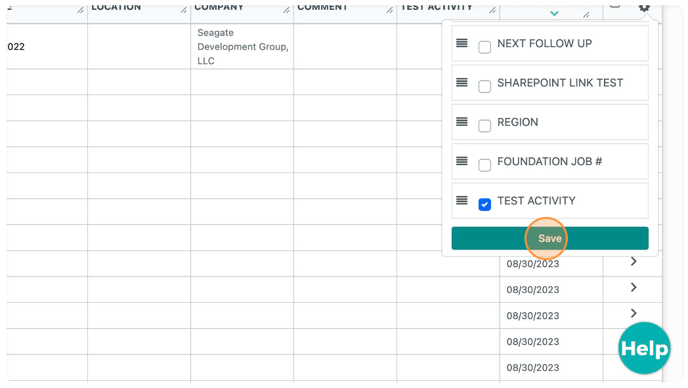Sort by the LOCATION column header

[x=116, y=7]
